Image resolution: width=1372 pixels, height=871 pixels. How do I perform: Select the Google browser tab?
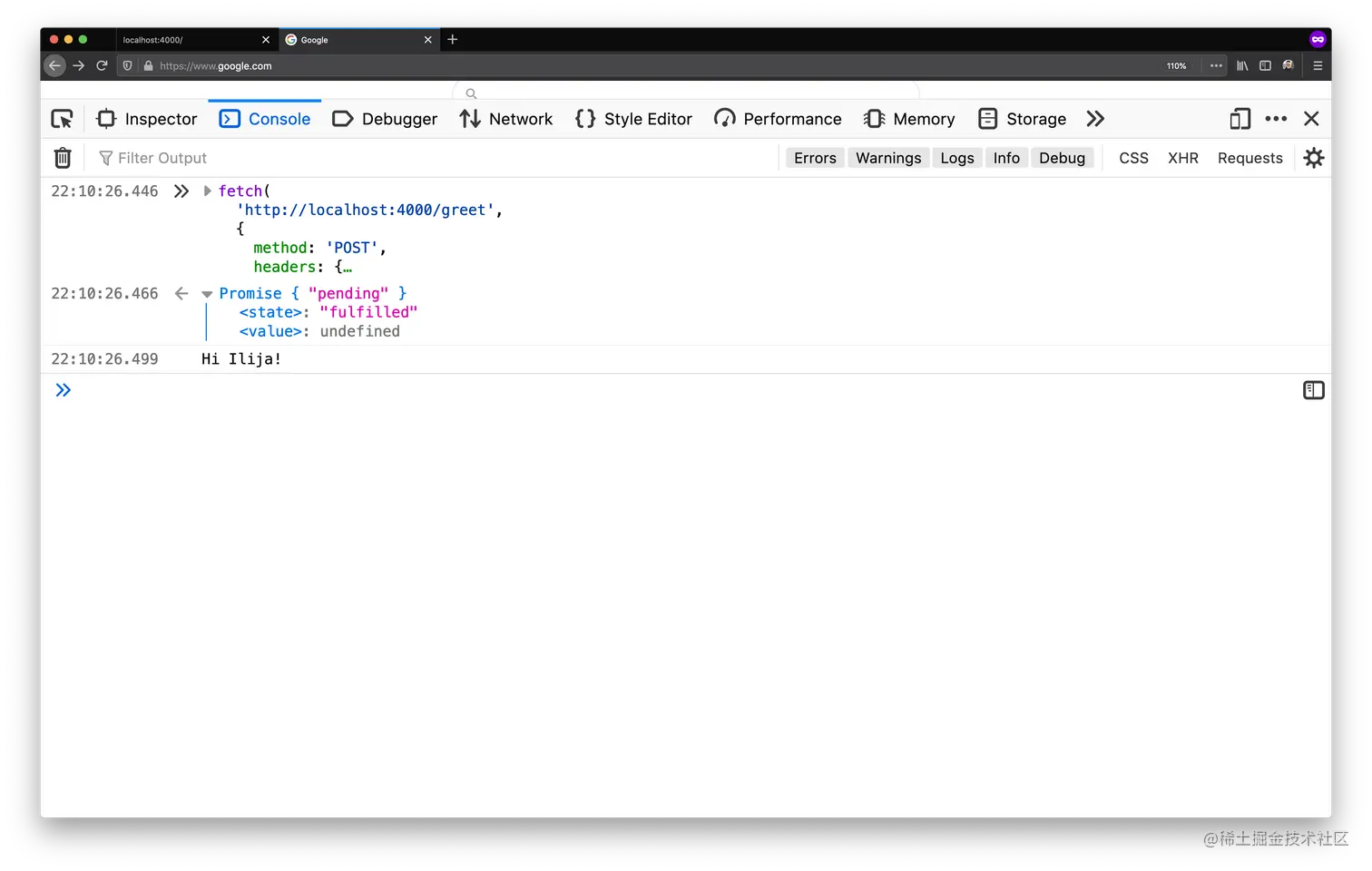coord(358,40)
